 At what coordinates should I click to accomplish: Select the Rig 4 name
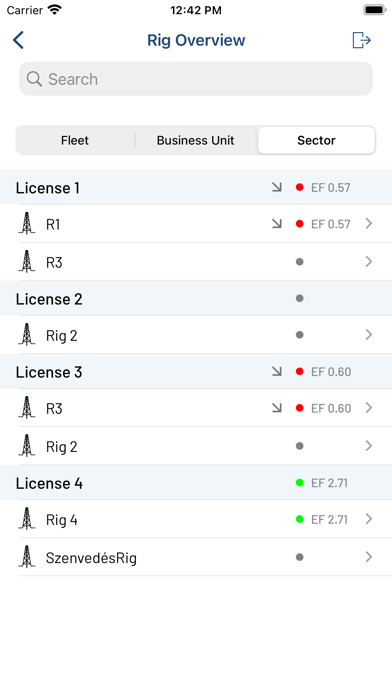click(62, 520)
